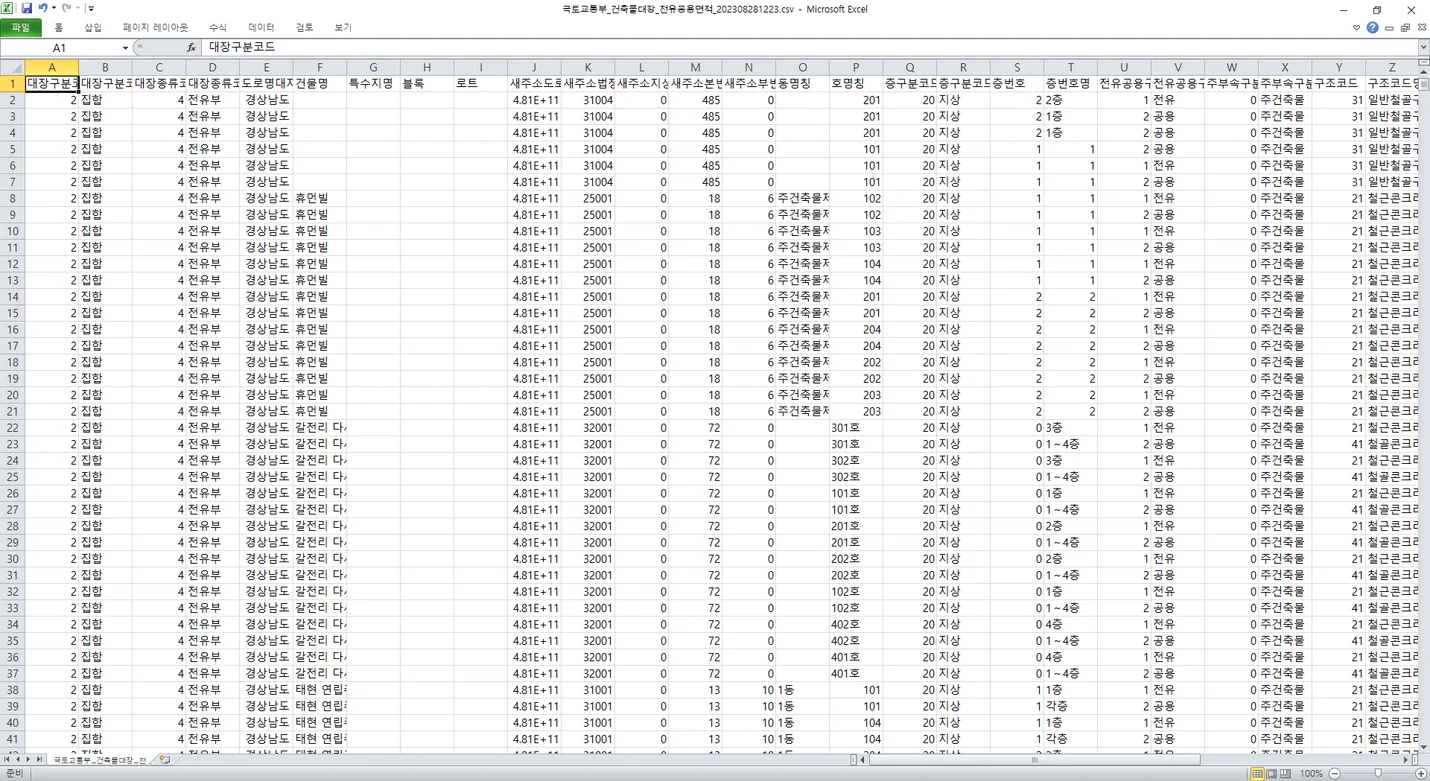Viewport: 1430px width, 781px height.
Task: Open the 데이터 ribbon tab
Action: coord(261,27)
